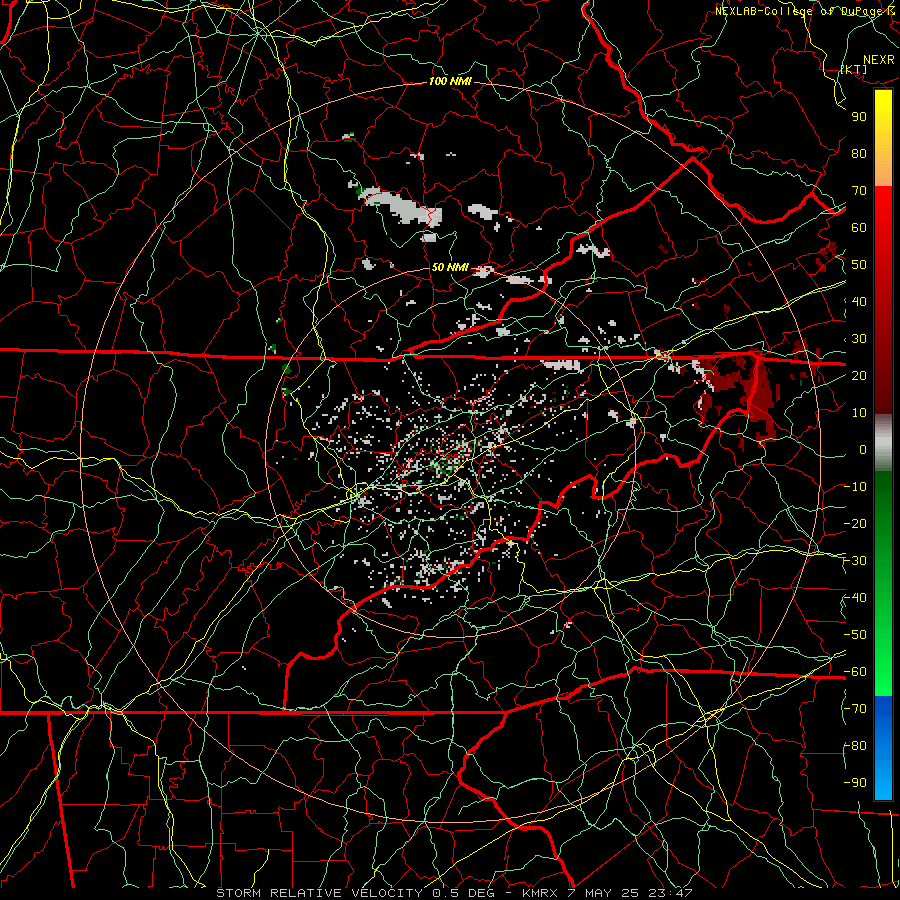Click the 10 value on the velocity scale
This screenshot has height=900, width=900.
(859, 413)
